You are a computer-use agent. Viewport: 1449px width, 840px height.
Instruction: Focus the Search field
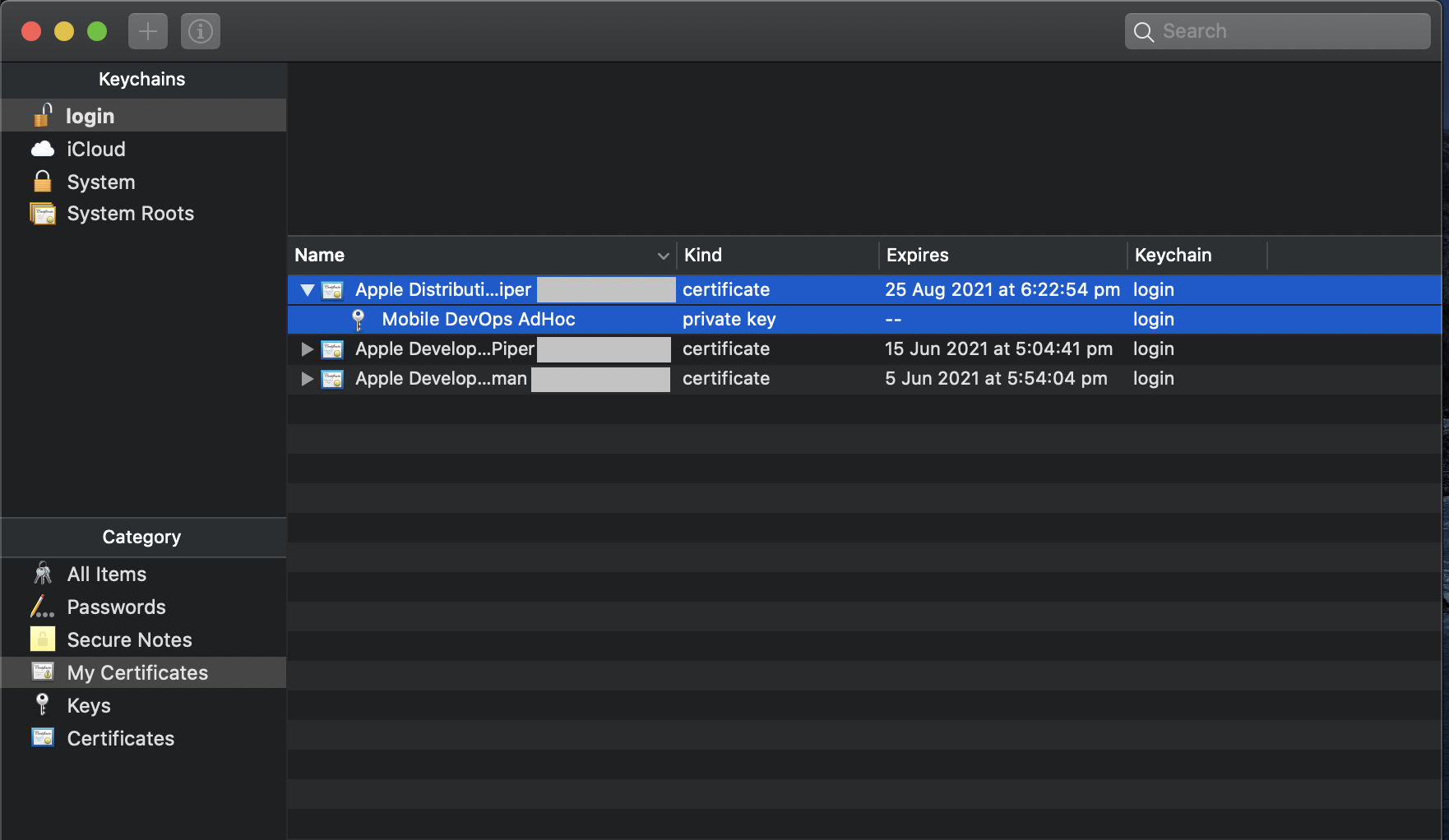tap(1277, 31)
